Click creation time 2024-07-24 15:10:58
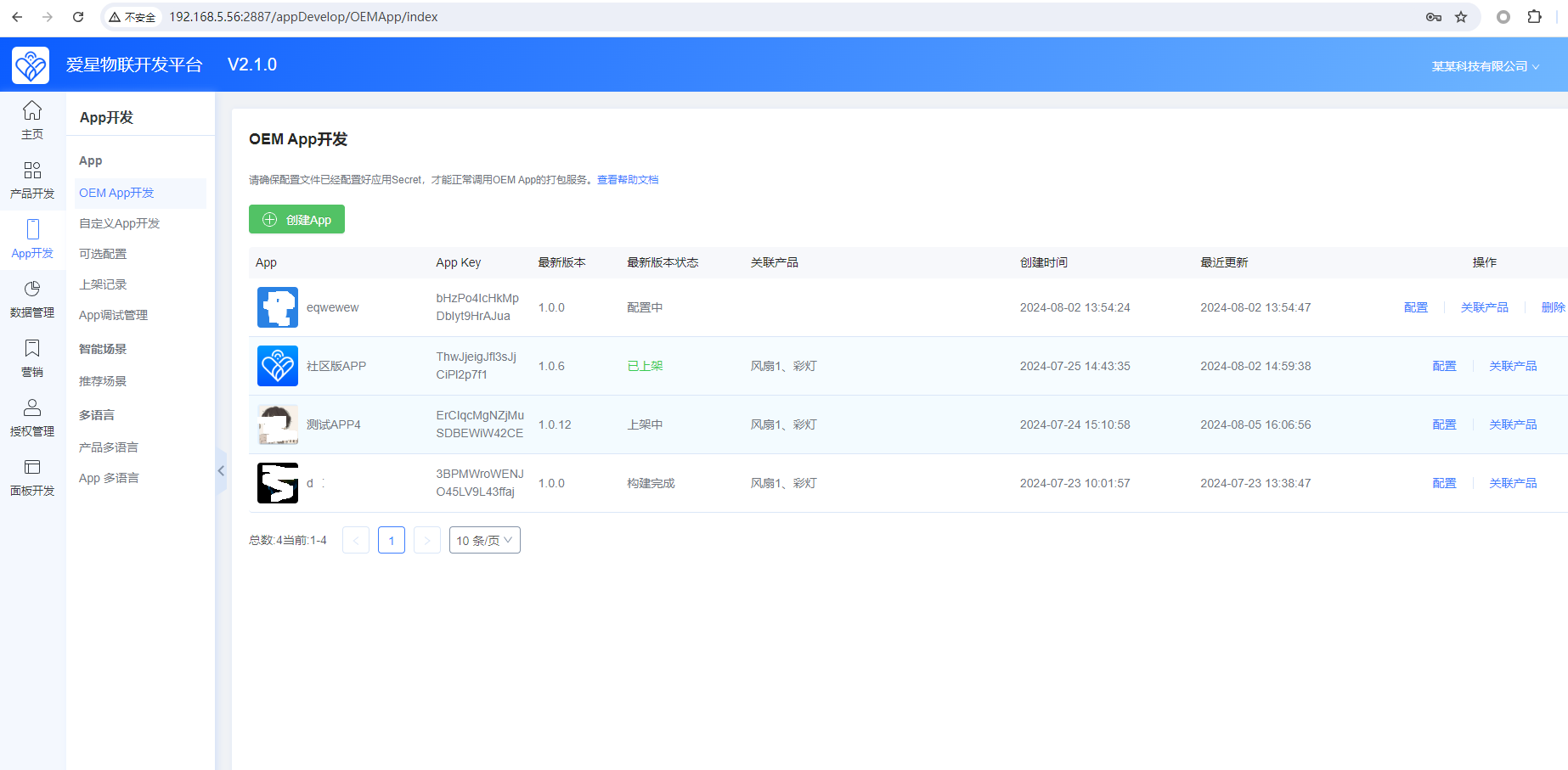 point(1075,424)
